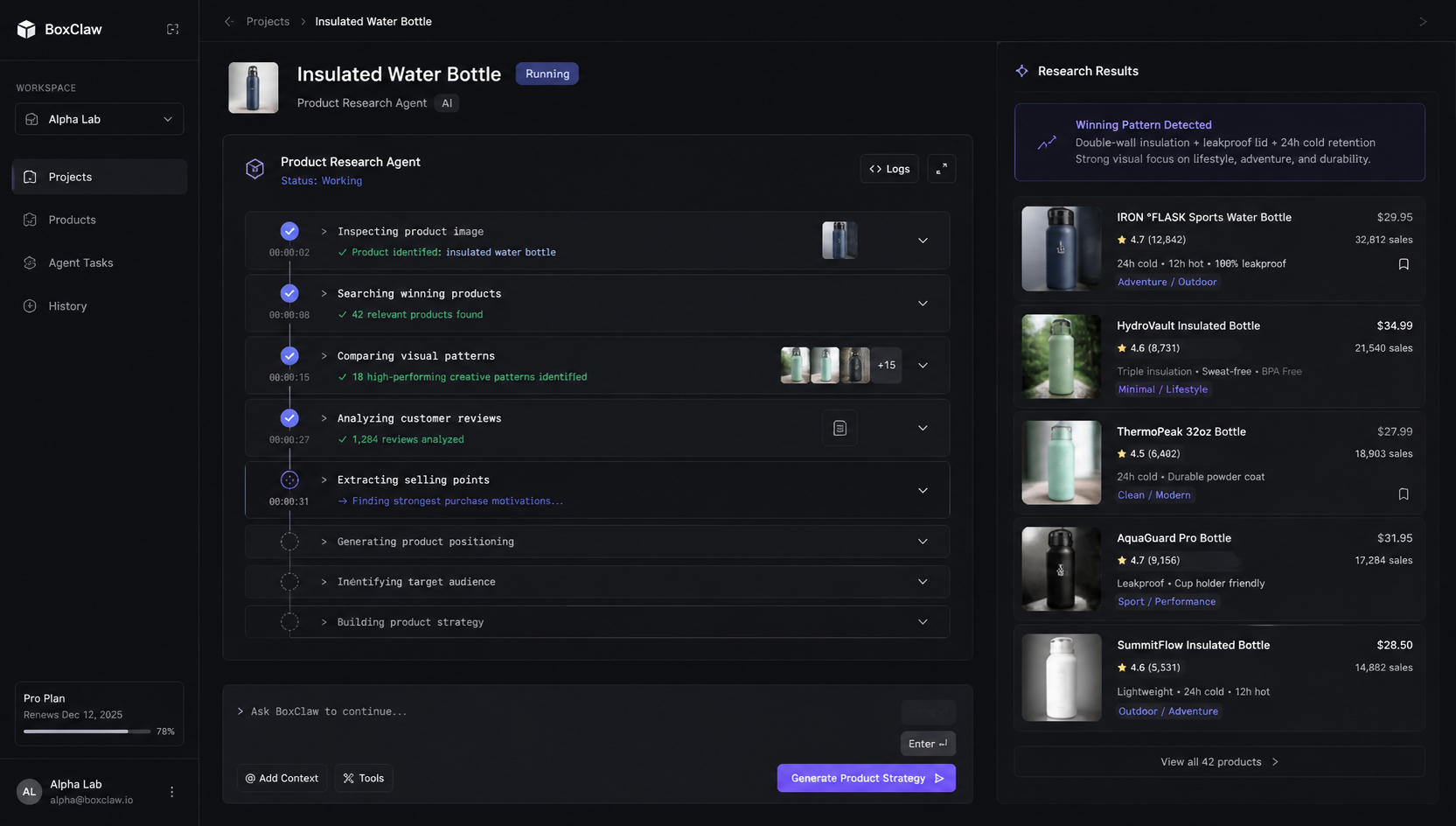Click in-progress spinner for Extracting selling points
The height and width of the screenshot is (826, 1456).
click(x=289, y=480)
